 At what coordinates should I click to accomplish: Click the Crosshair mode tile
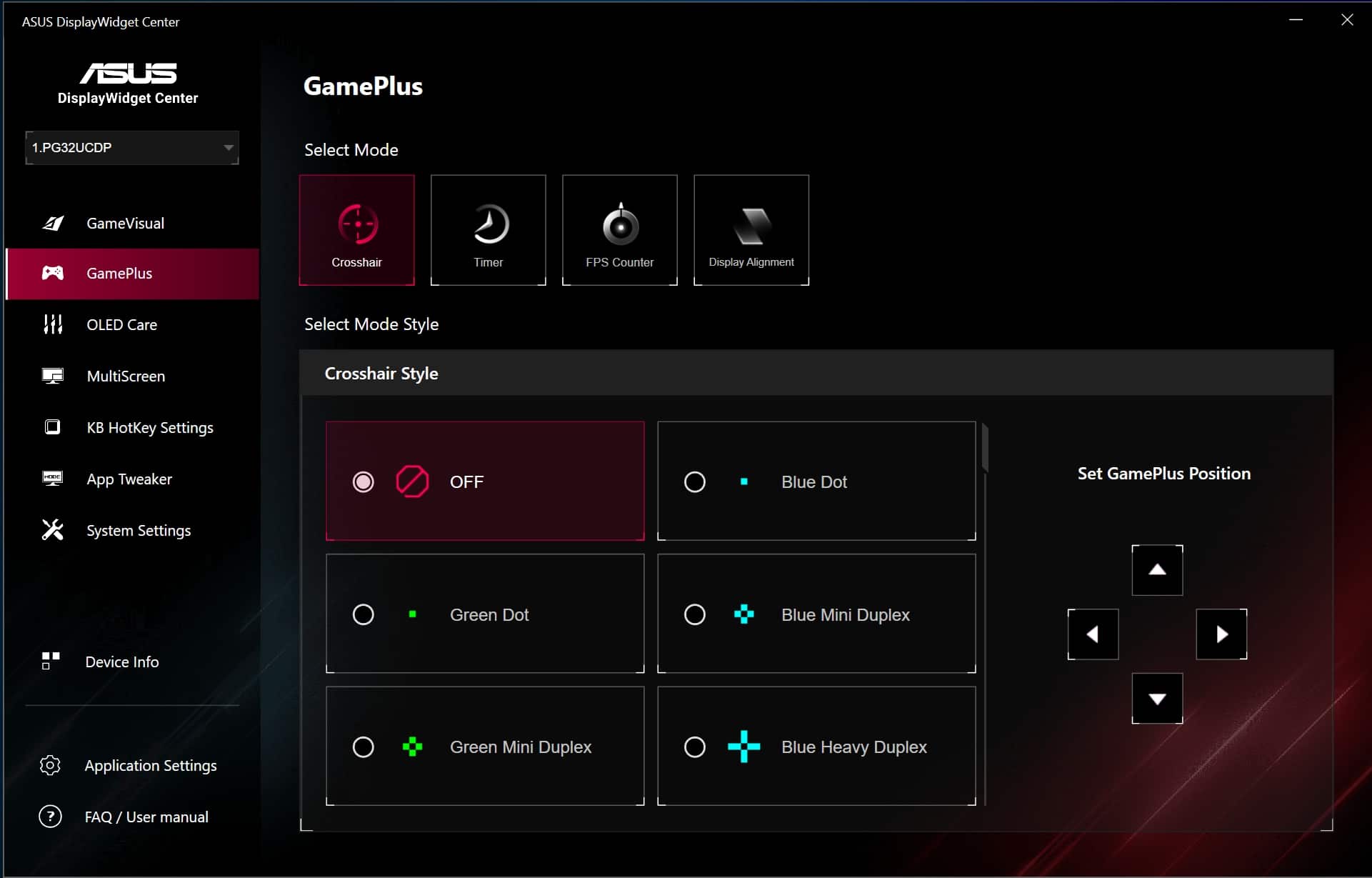(x=356, y=230)
